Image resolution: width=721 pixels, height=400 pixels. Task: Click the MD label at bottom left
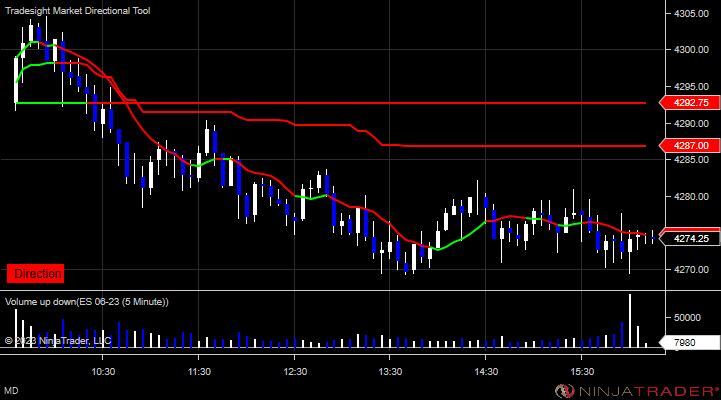(x=11, y=391)
